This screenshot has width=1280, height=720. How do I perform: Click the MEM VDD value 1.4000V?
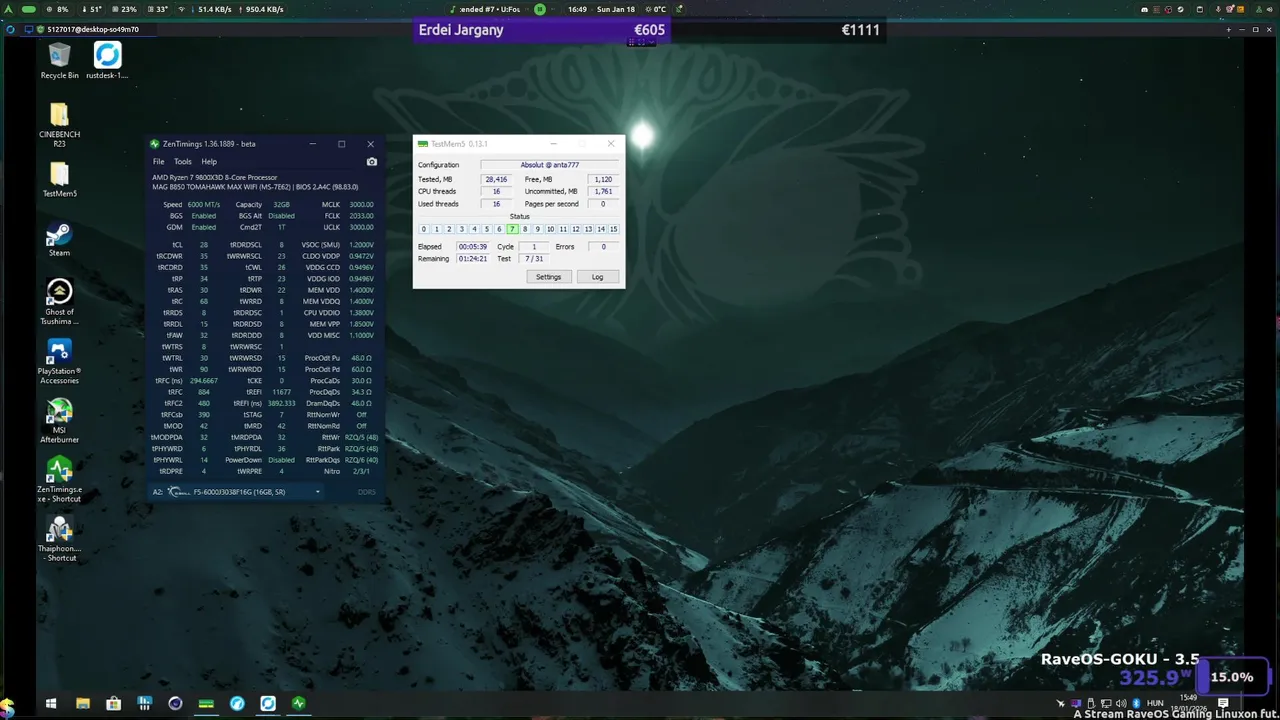361,290
